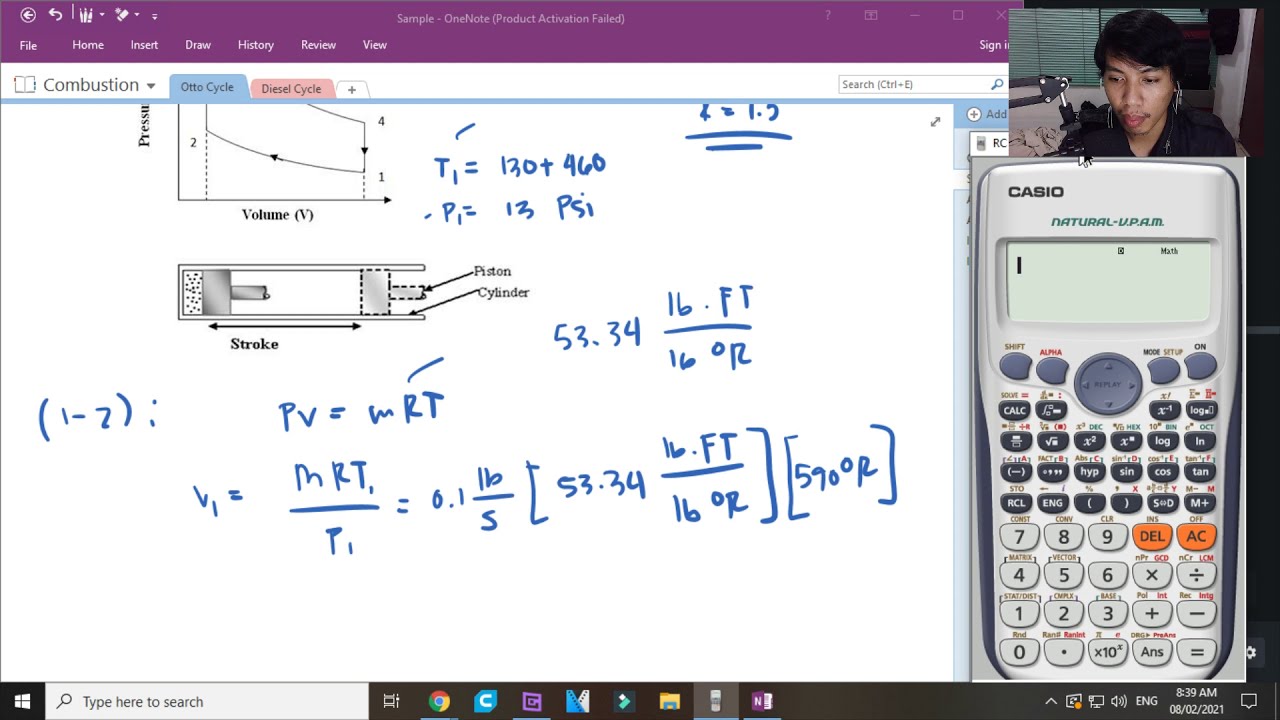Click the Undo icon in OneNote
The width and height of the screenshot is (1280, 720).
tap(55, 15)
